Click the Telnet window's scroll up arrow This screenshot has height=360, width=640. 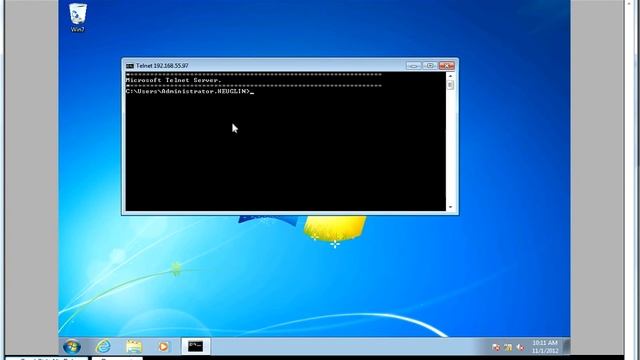(450, 76)
